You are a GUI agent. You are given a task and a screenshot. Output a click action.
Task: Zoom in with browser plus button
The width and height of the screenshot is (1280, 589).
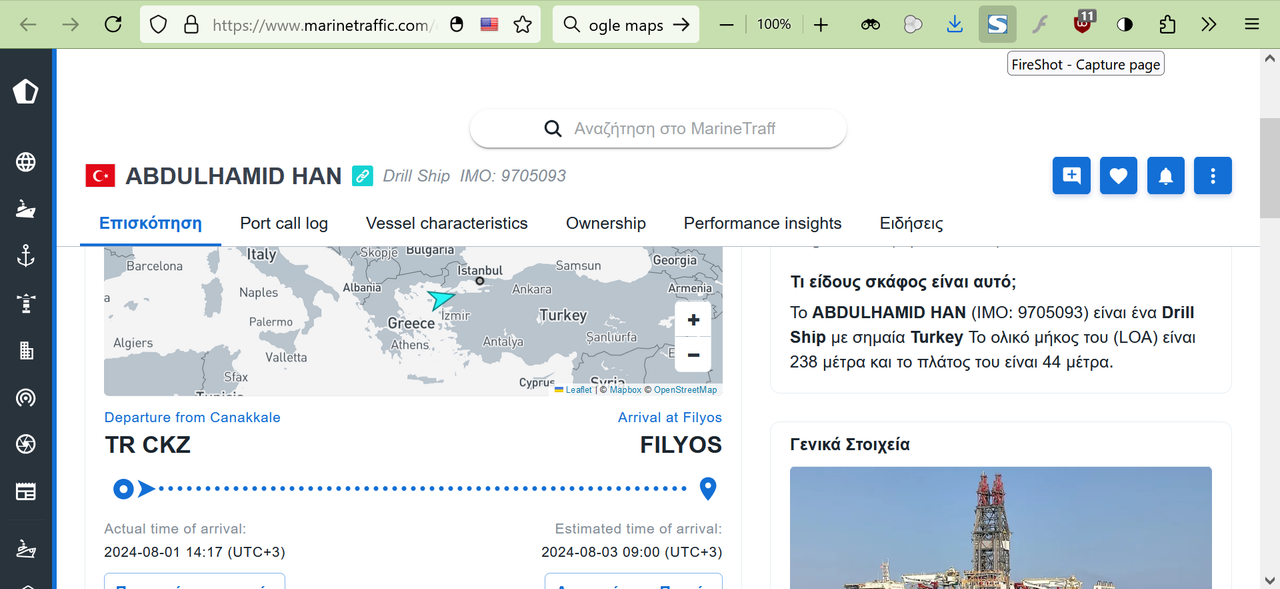tap(821, 24)
